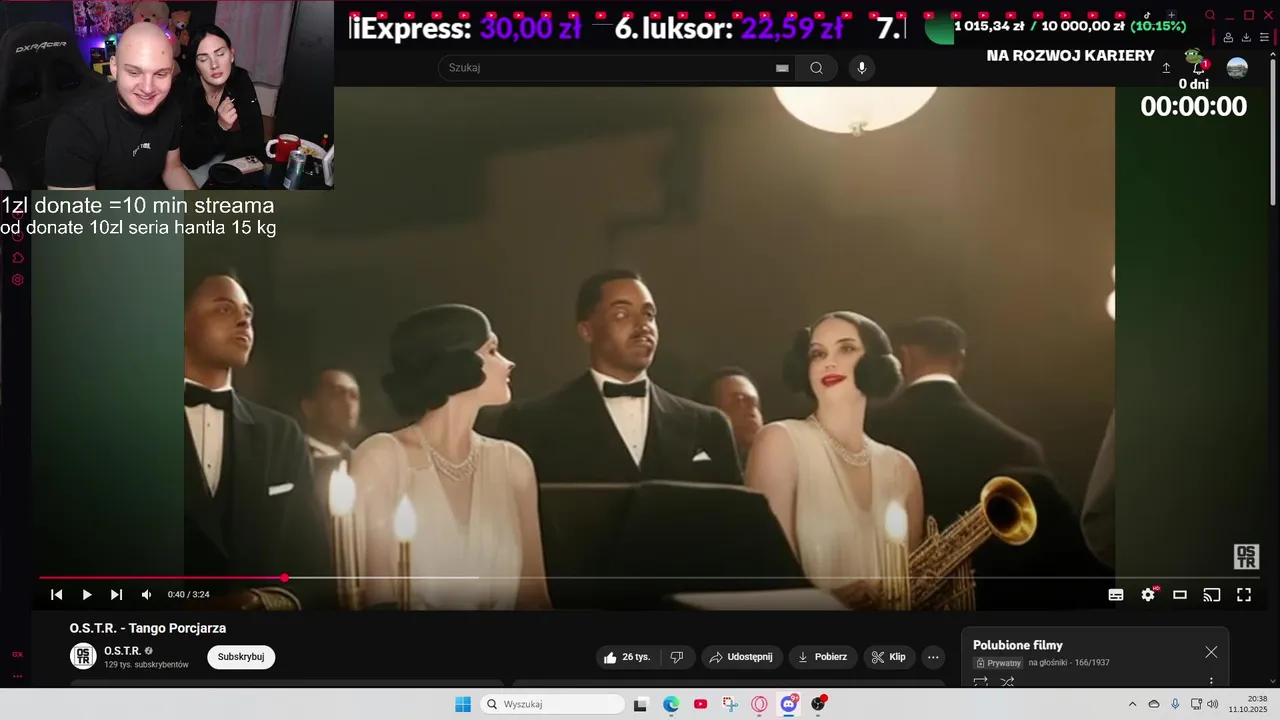Viewport: 1280px width, 720px height.
Task: Open the network tray icon
Action: (x=1196, y=704)
